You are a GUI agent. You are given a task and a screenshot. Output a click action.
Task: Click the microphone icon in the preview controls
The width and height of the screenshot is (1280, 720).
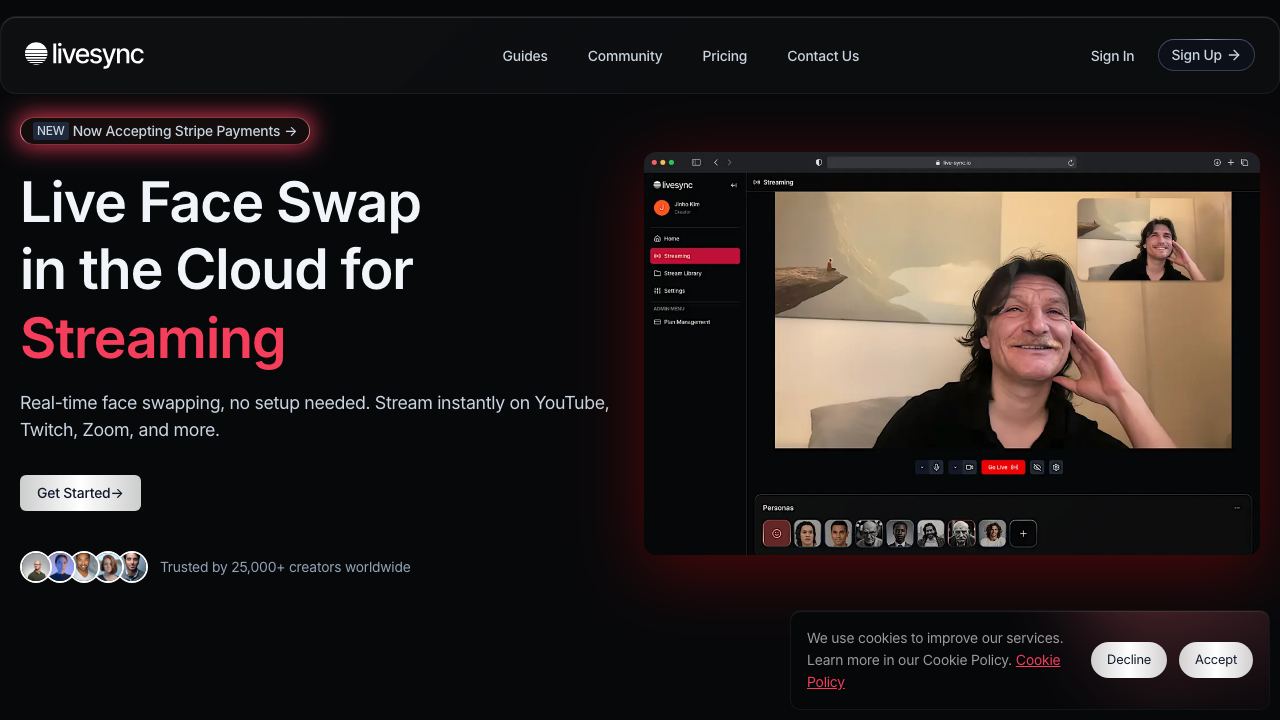pyautogui.click(x=937, y=467)
